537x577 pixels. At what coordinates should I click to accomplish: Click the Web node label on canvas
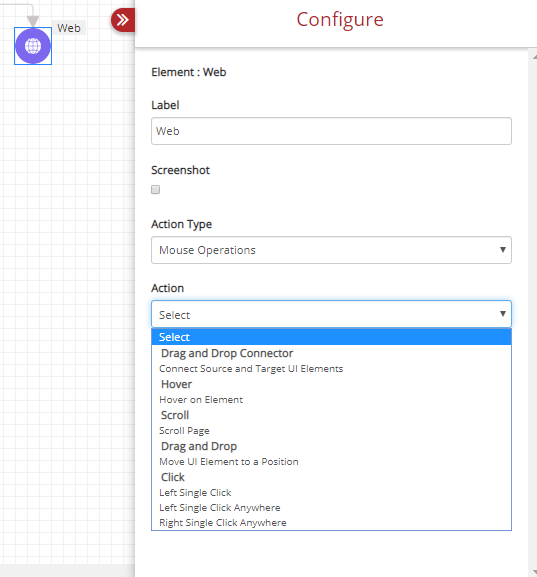[69, 28]
